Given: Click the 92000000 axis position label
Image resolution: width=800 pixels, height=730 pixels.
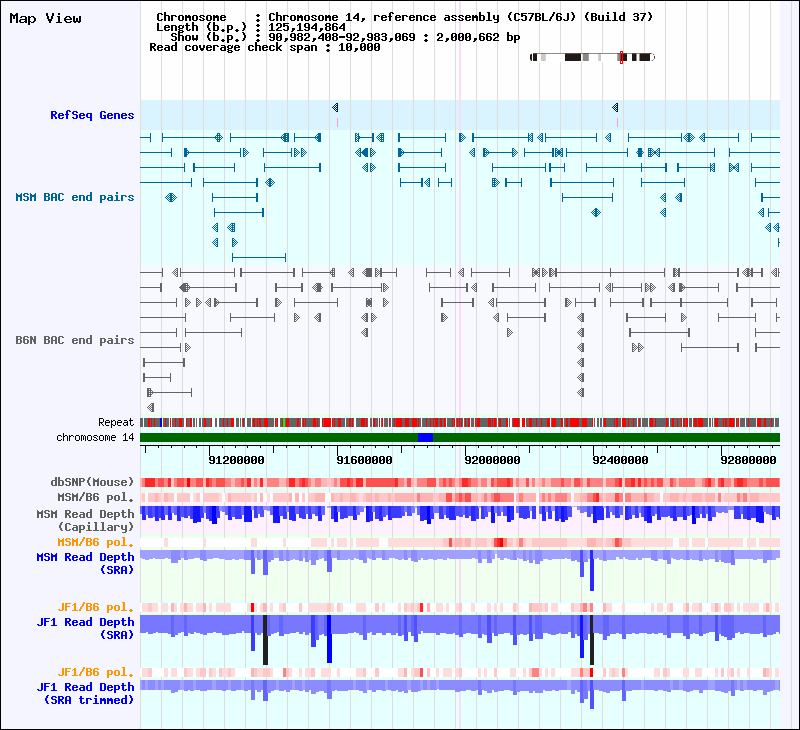Looking at the screenshot, I should 492,460.
